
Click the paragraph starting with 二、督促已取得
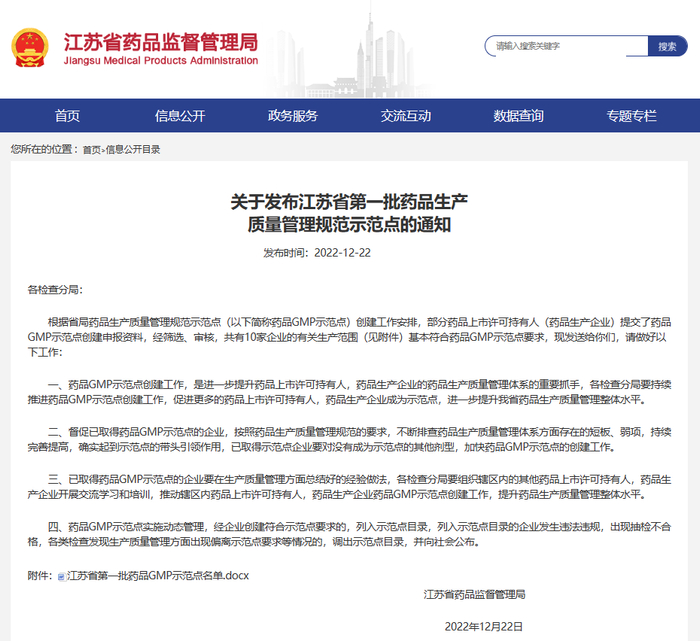(350, 439)
